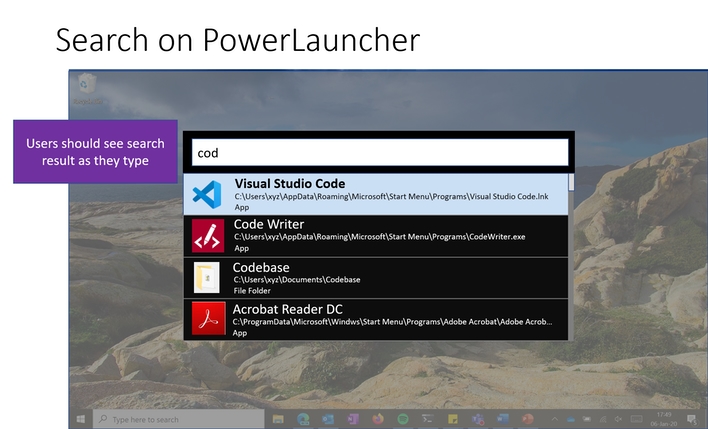The width and height of the screenshot is (708, 429).
Task: Click the Acrobat Reader DC icon
Action: 208,318
